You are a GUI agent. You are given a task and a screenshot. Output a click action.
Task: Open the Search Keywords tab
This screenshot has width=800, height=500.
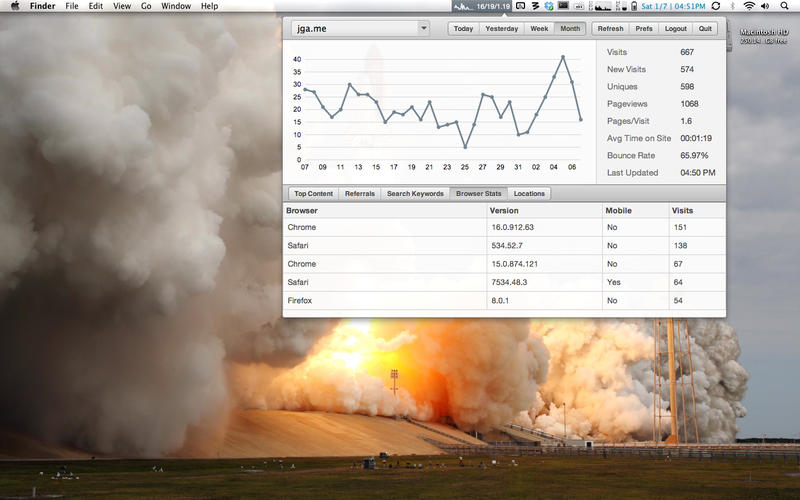[x=415, y=194]
